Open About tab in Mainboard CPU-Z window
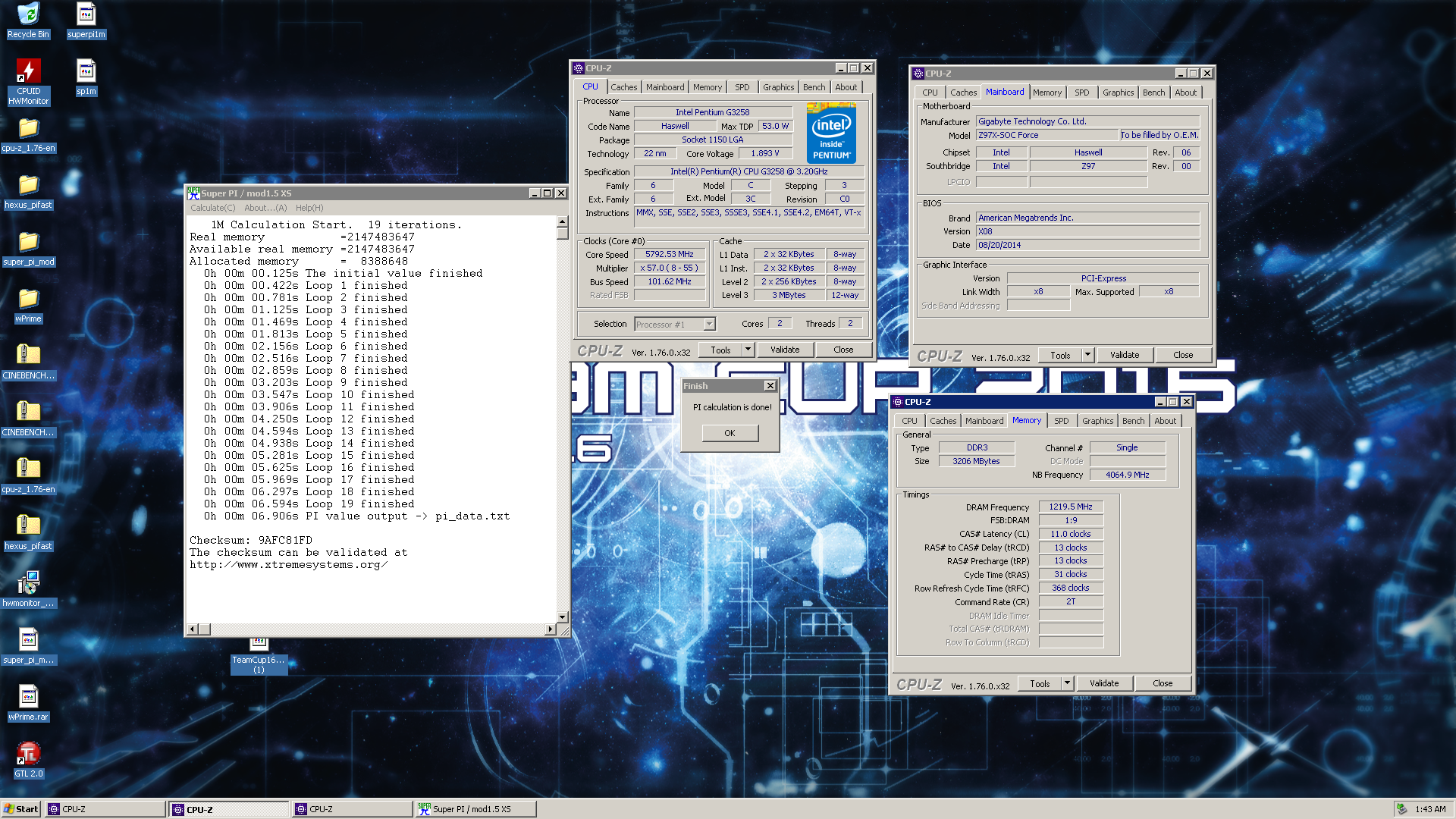 tap(1185, 93)
